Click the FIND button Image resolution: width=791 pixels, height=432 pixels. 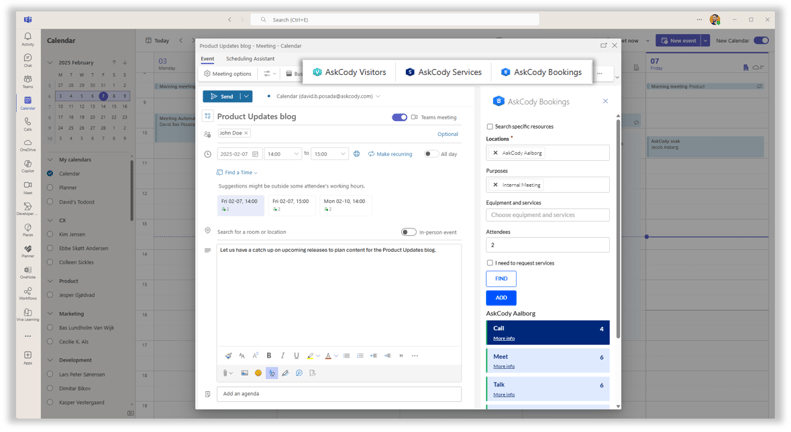[501, 279]
